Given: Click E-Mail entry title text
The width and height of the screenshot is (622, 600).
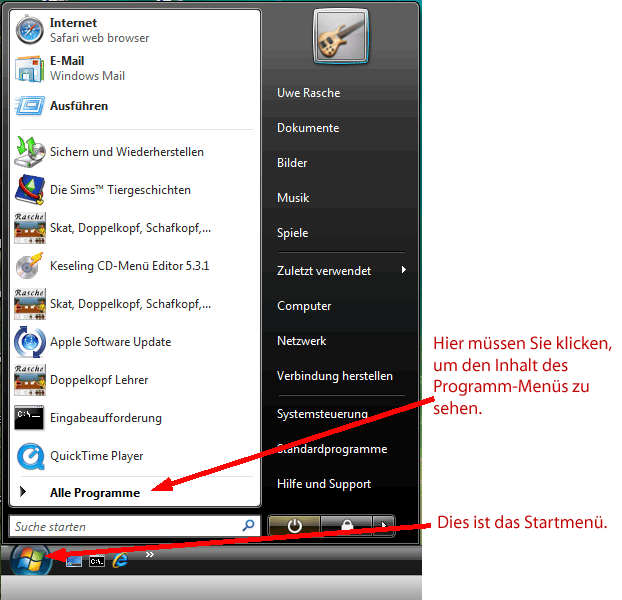Looking at the screenshot, I should (67, 61).
